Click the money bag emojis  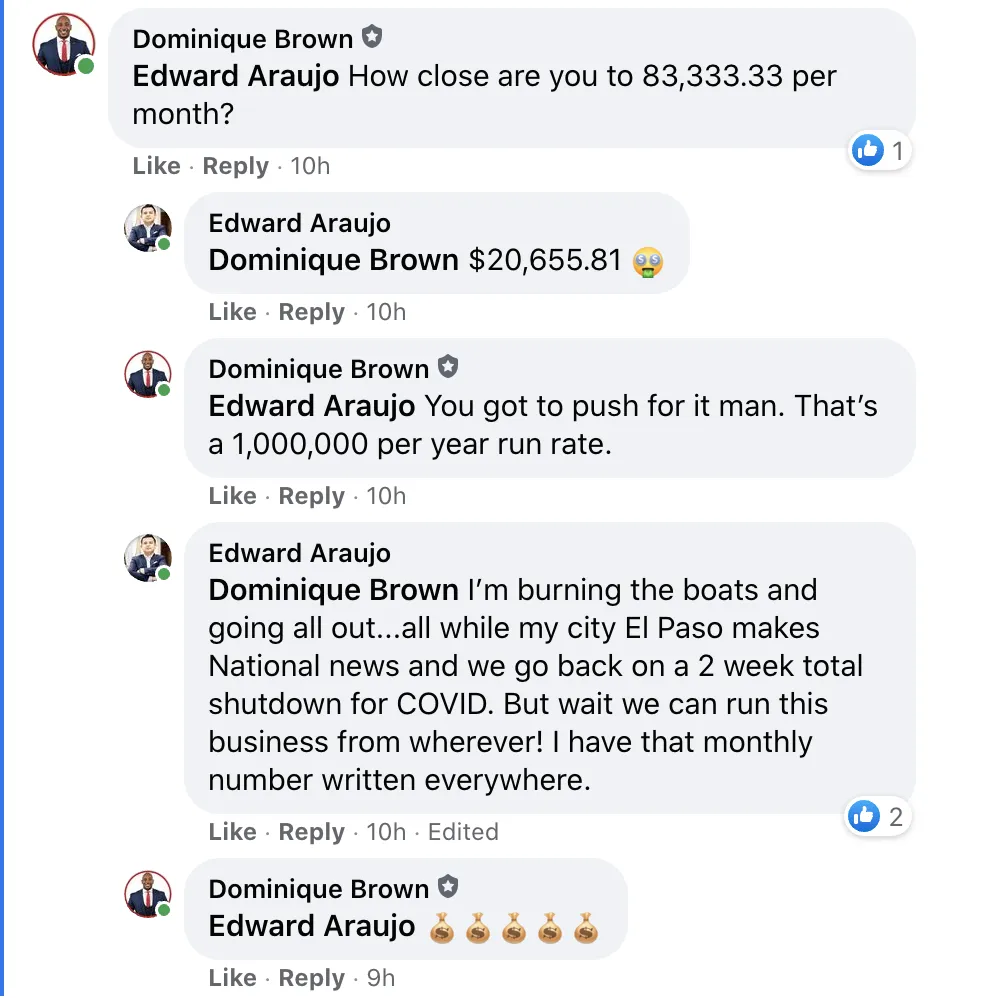[x=514, y=928]
